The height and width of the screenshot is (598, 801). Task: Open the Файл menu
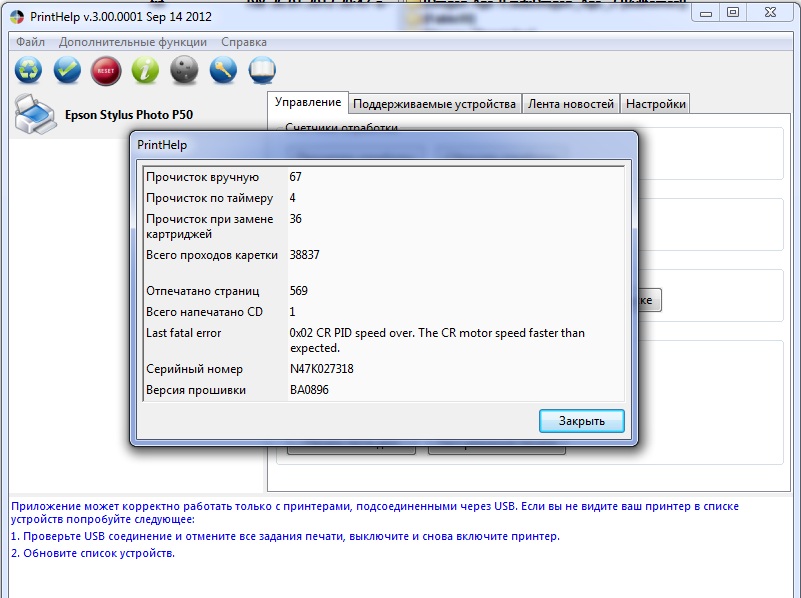click(30, 42)
